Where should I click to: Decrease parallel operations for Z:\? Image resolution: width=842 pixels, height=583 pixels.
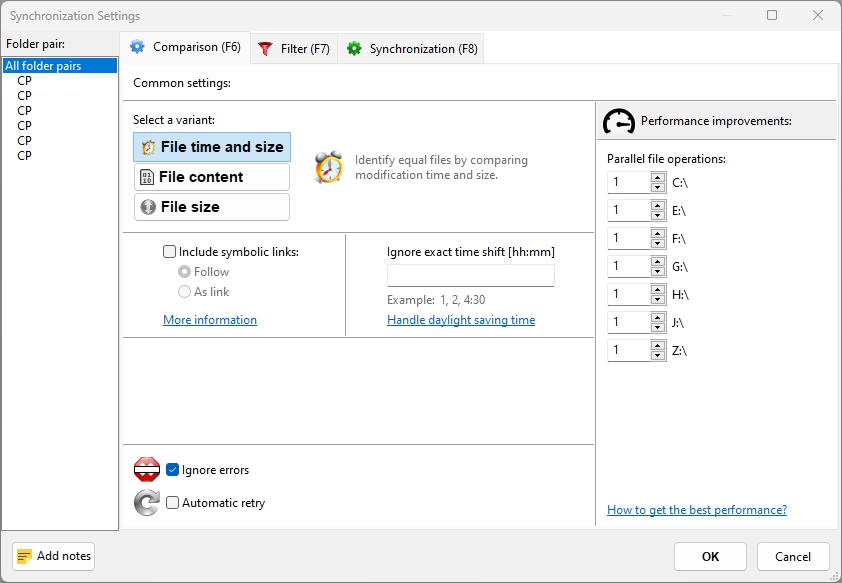tap(658, 355)
